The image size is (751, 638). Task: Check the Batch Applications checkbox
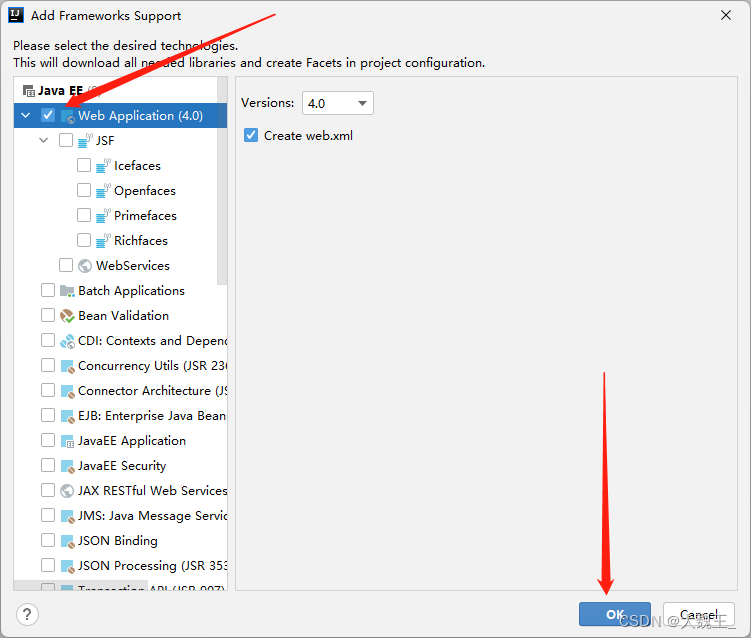click(48, 290)
